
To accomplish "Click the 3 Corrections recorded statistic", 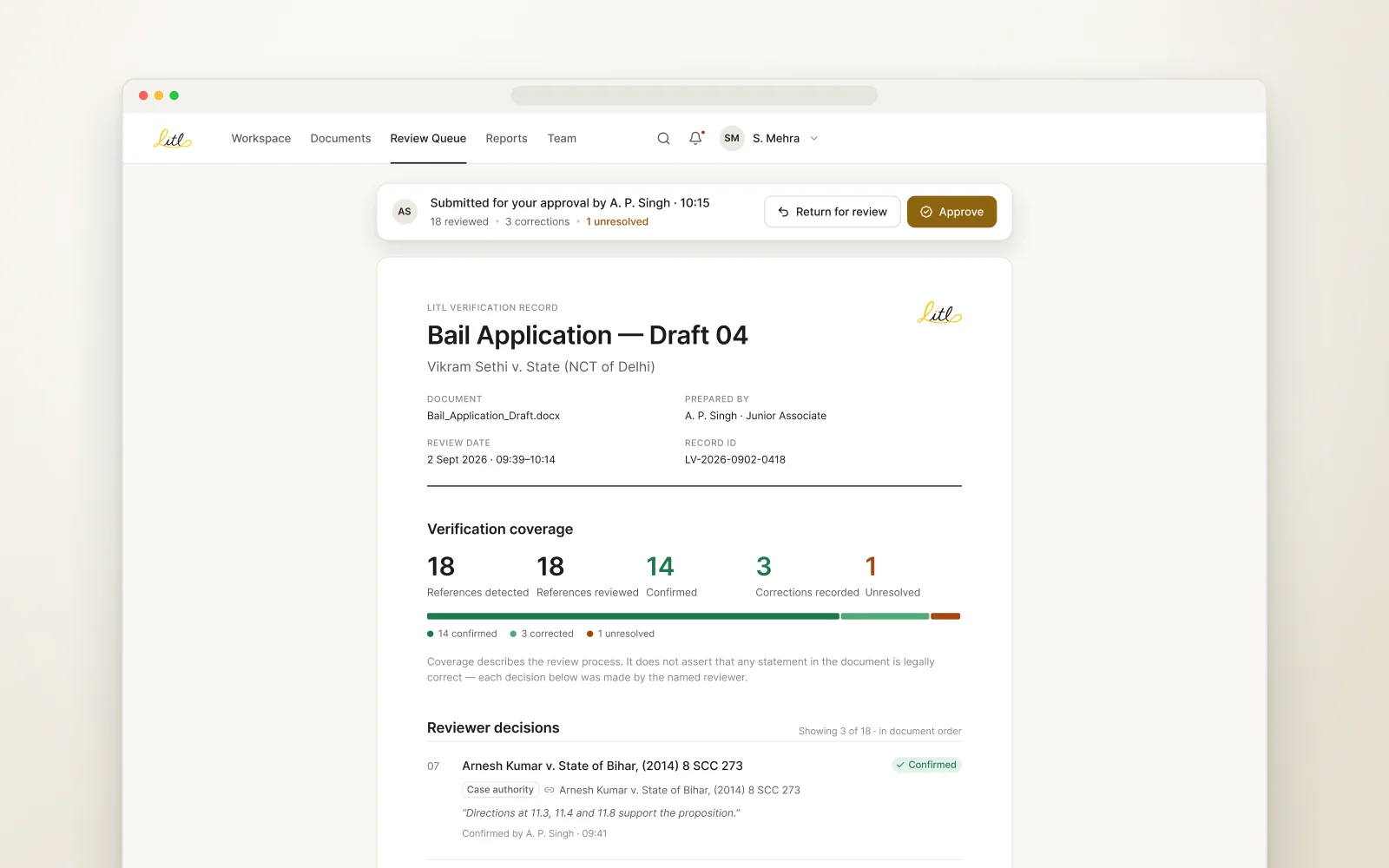I will tap(807, 576).
